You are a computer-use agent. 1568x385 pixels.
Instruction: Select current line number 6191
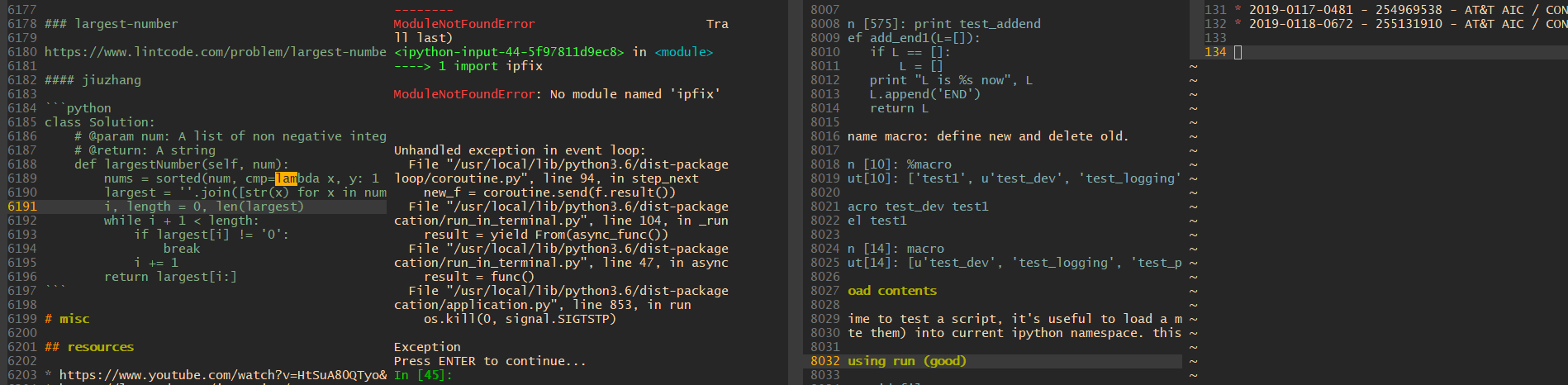pos(22,207)
